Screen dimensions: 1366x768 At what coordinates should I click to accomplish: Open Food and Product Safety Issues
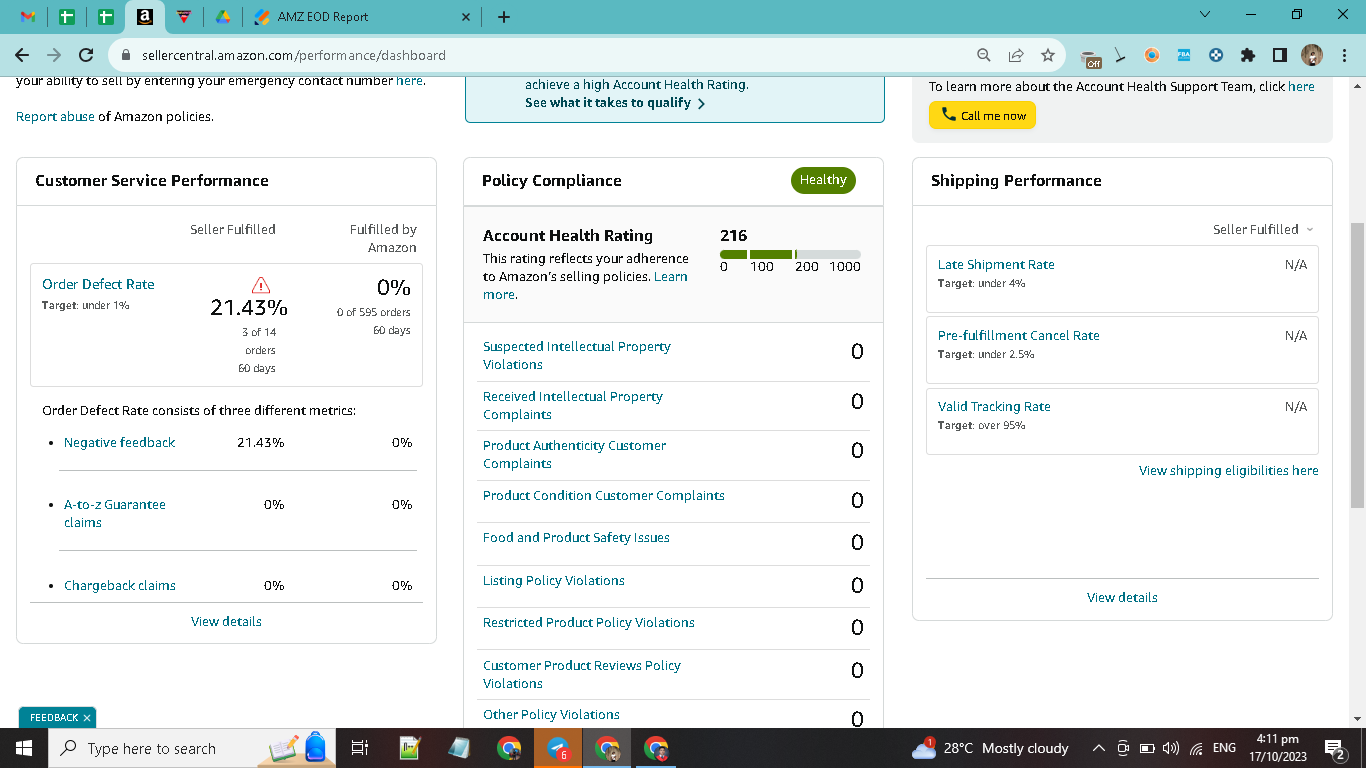tap(576, 537)
